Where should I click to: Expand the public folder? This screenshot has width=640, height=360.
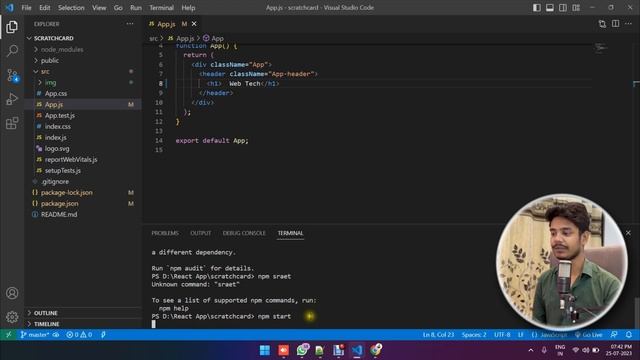tap(83, 60)
